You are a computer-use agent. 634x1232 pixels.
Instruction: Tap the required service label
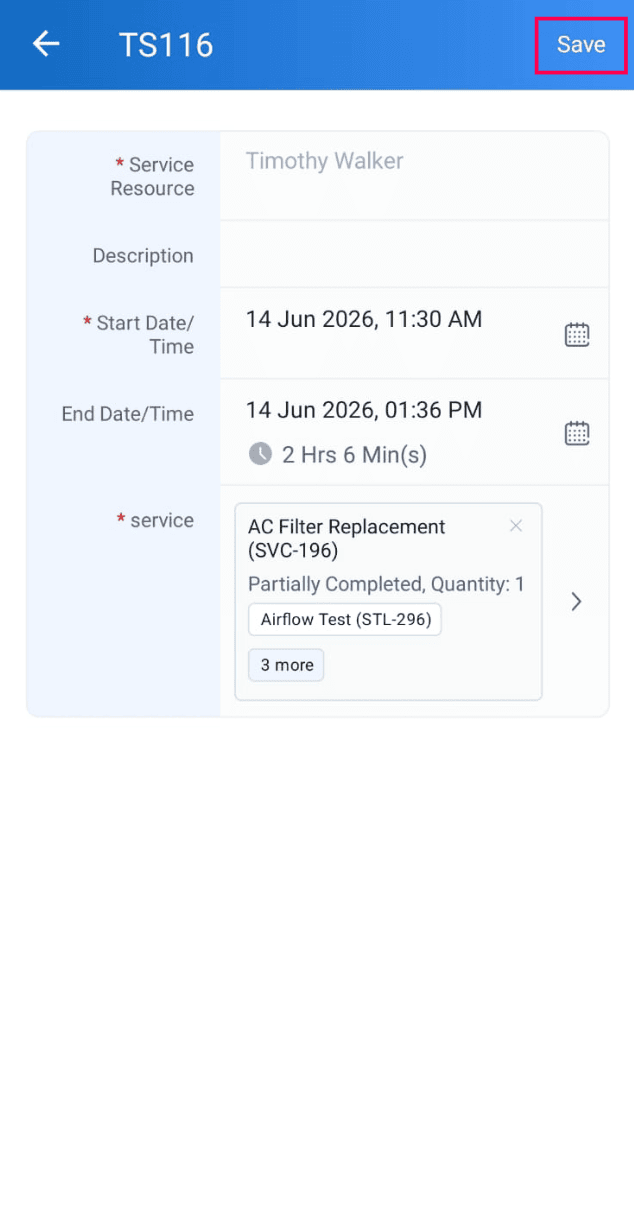155,520
